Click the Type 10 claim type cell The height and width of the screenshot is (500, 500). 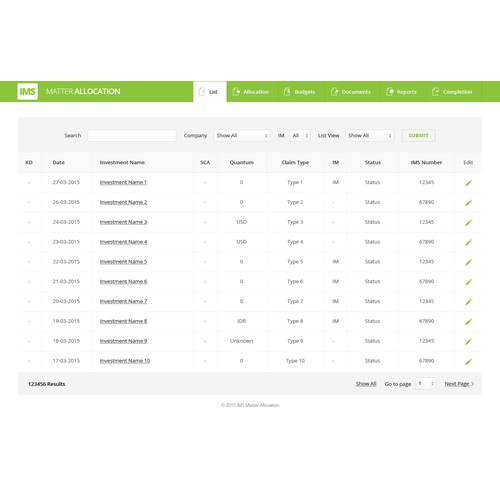(295, 361)
